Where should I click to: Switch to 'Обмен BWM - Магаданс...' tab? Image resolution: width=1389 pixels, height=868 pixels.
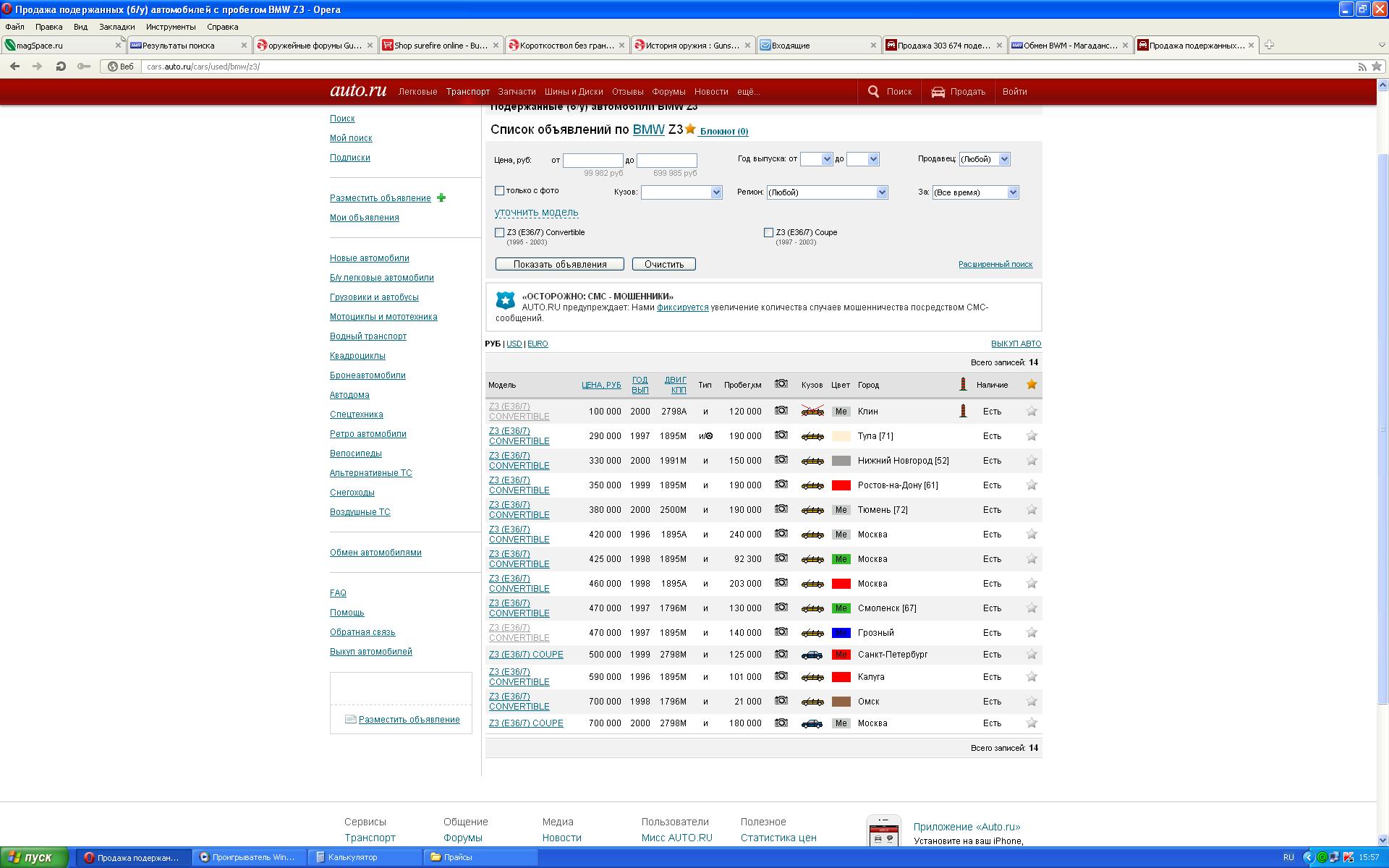tap(1071, 45)
